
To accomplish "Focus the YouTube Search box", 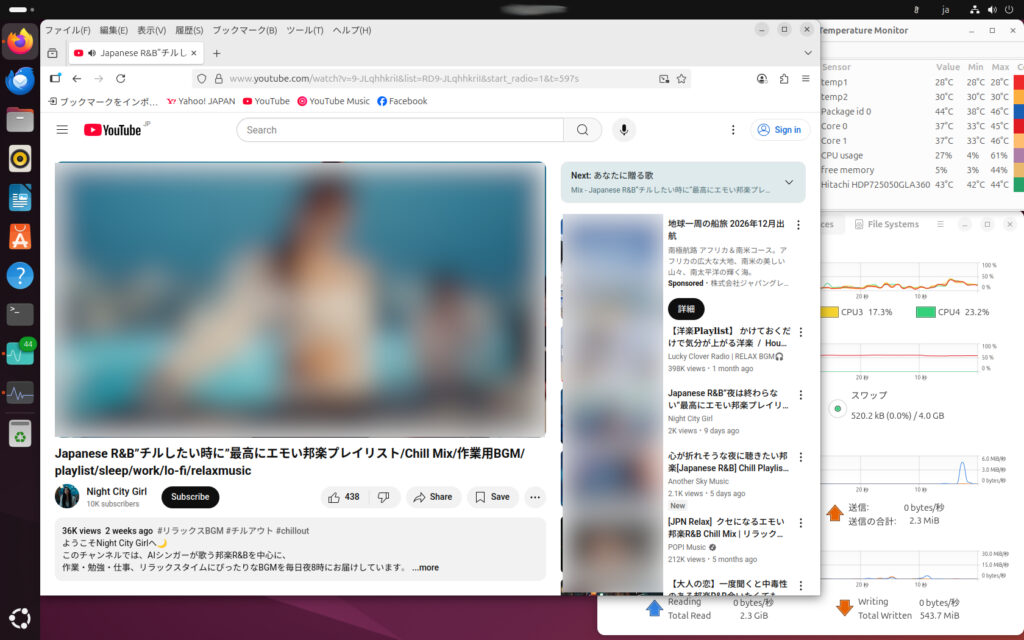I will tap(400, 130).
